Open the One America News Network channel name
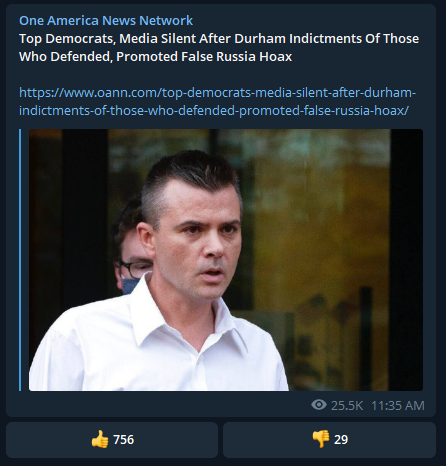 pos(106,21)
